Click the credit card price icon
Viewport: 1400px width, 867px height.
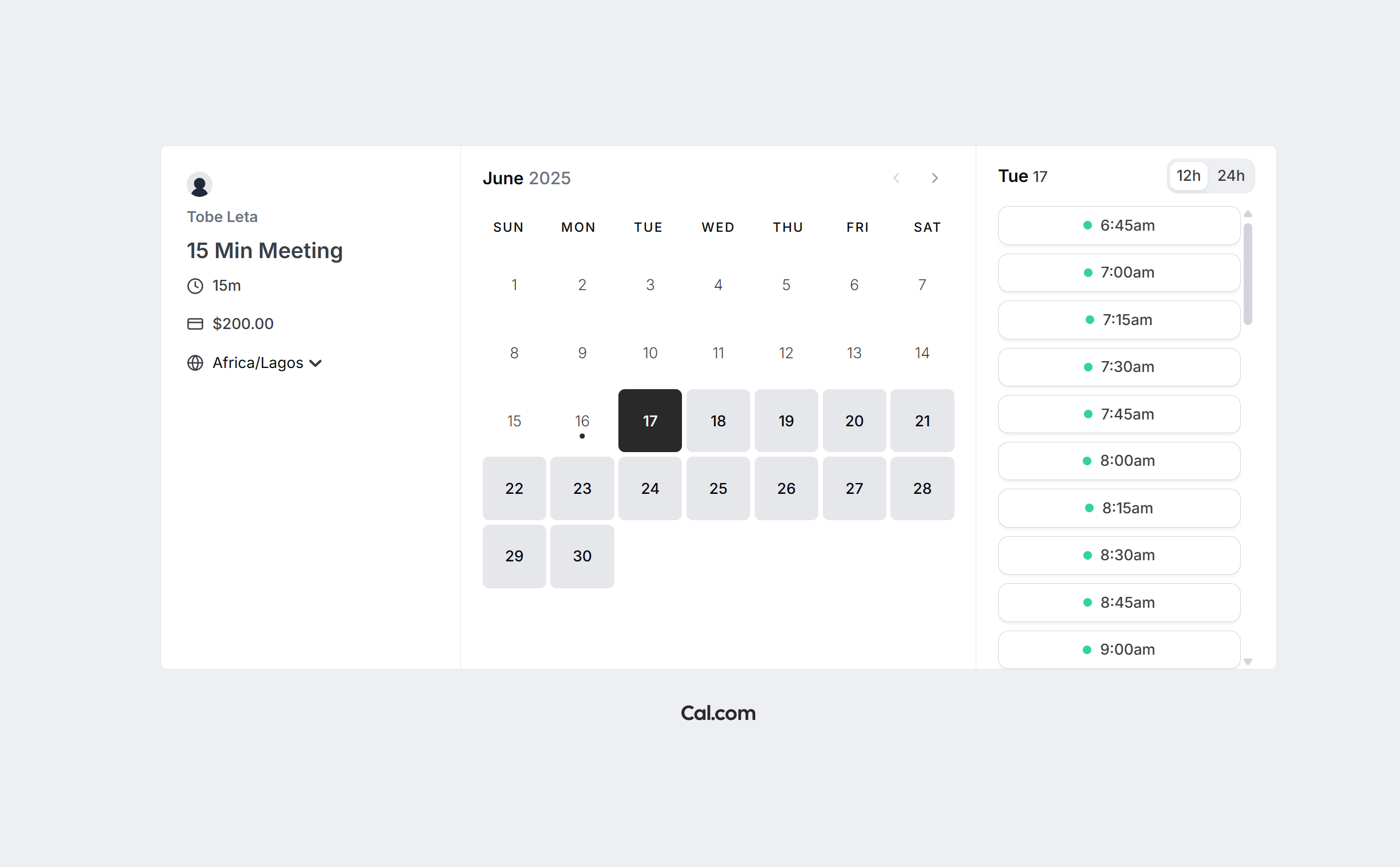pos(195,324)
